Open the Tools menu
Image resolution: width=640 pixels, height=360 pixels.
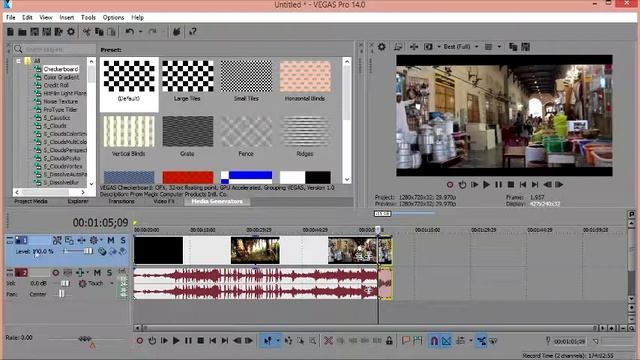coord(88,18)
